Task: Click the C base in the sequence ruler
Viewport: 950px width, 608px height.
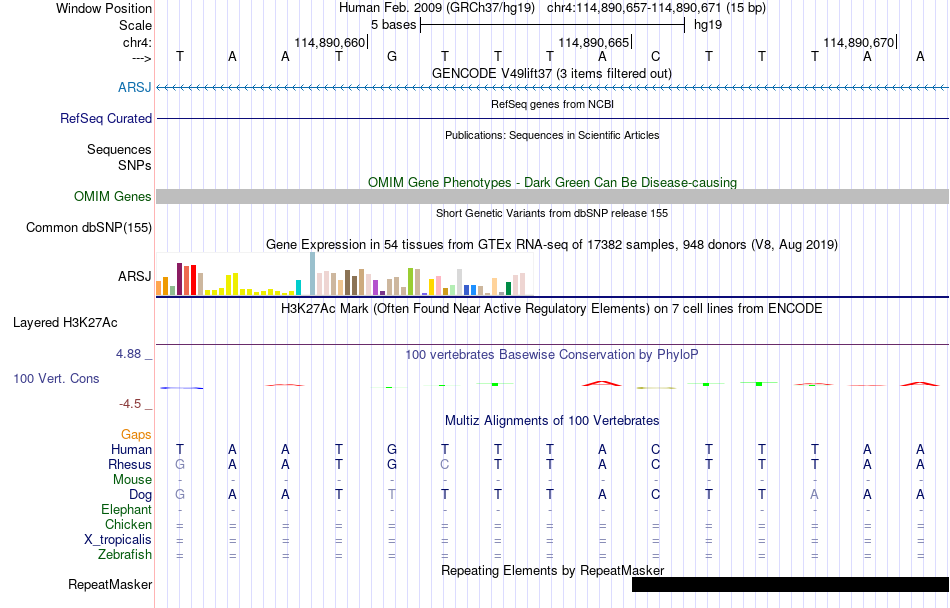Action: tap(656, 57)
